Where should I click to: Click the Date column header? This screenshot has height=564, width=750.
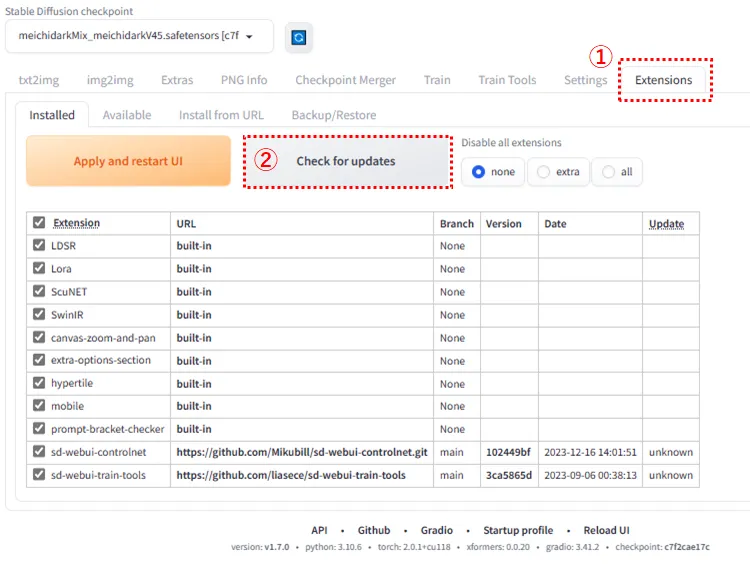(x=555, y=224)
